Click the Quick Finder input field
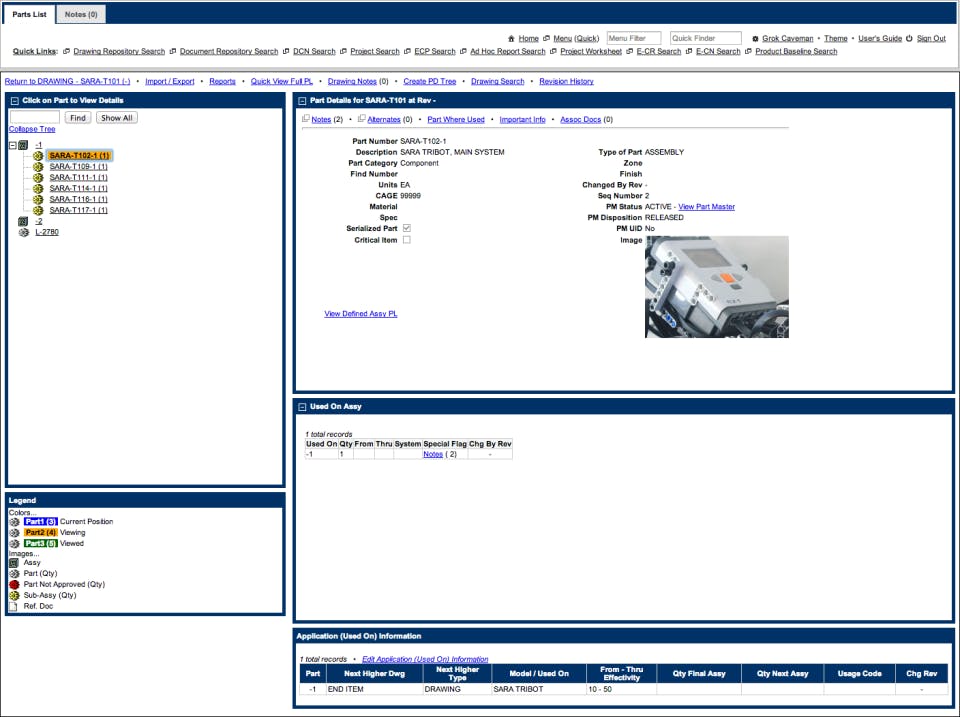Viewport: 960px width, 717px height. pos(705,38)
